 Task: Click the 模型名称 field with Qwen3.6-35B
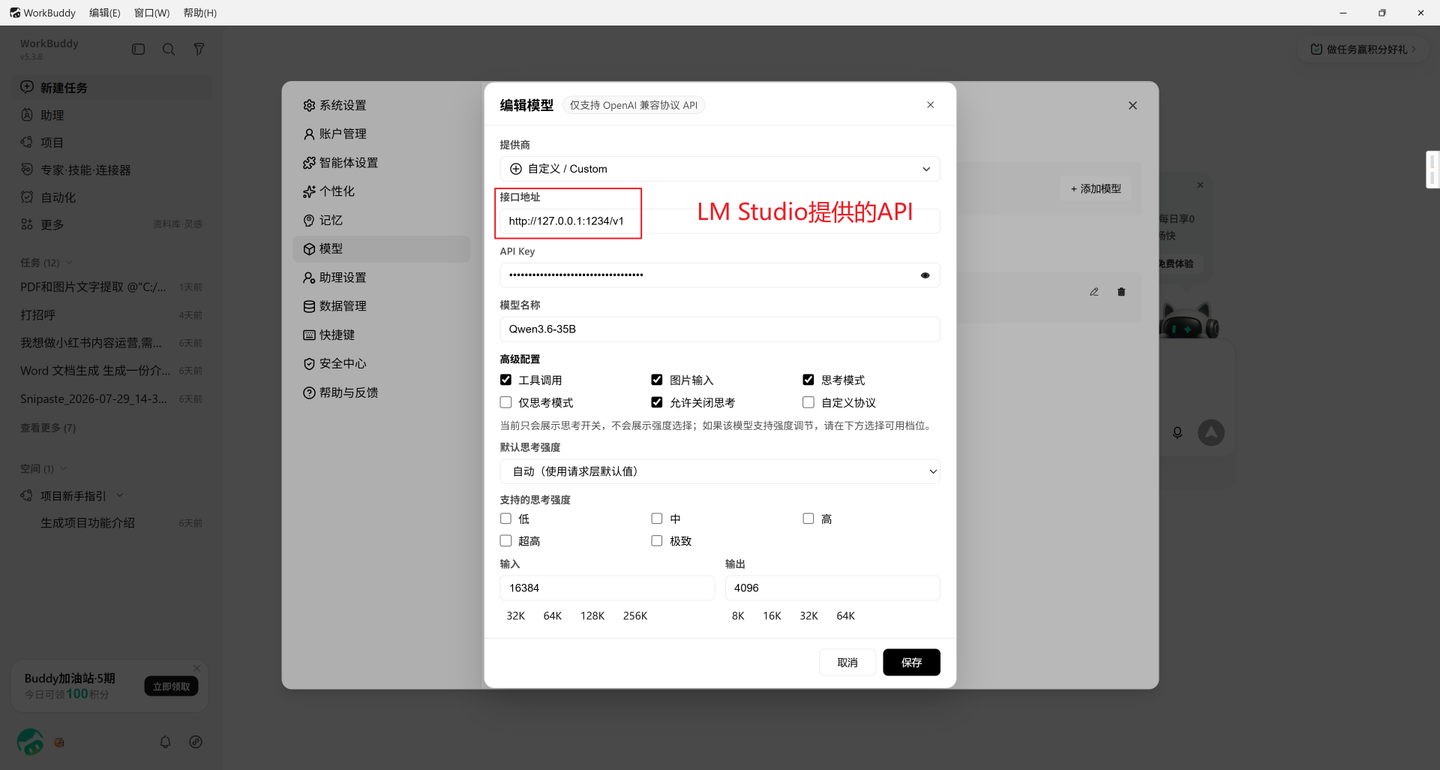pyautogui.click(x=720, y=329)
